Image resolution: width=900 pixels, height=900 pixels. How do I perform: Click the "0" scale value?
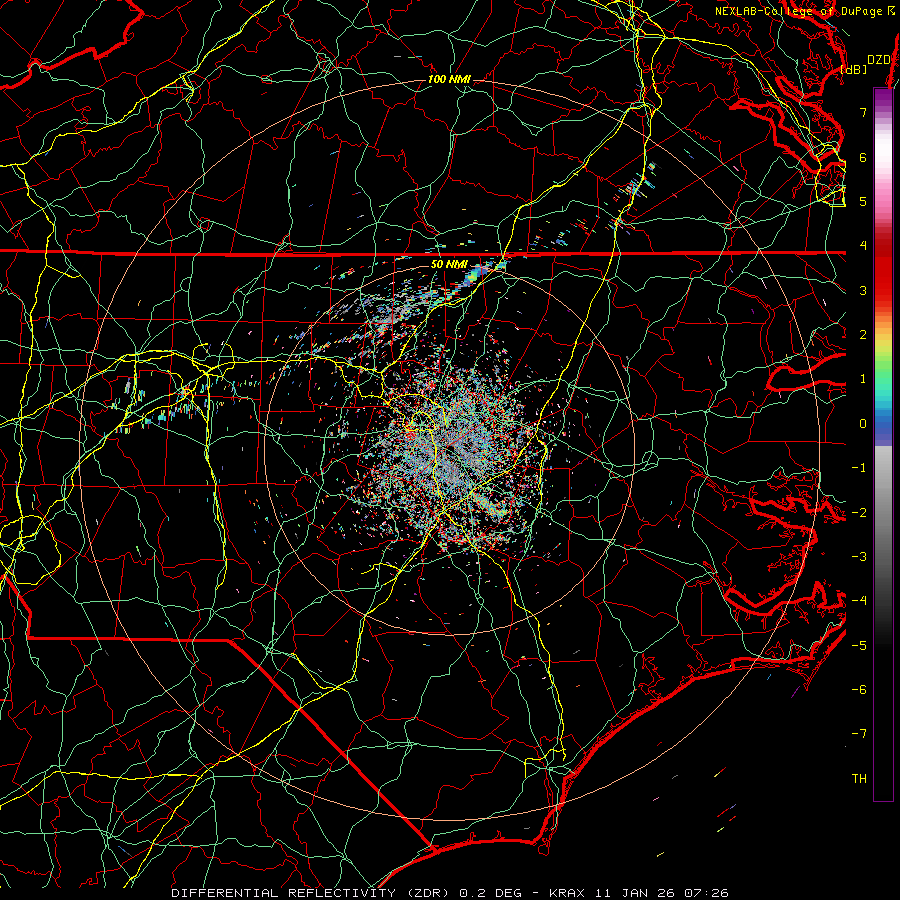pyautogui.click(x=863, y=424)
